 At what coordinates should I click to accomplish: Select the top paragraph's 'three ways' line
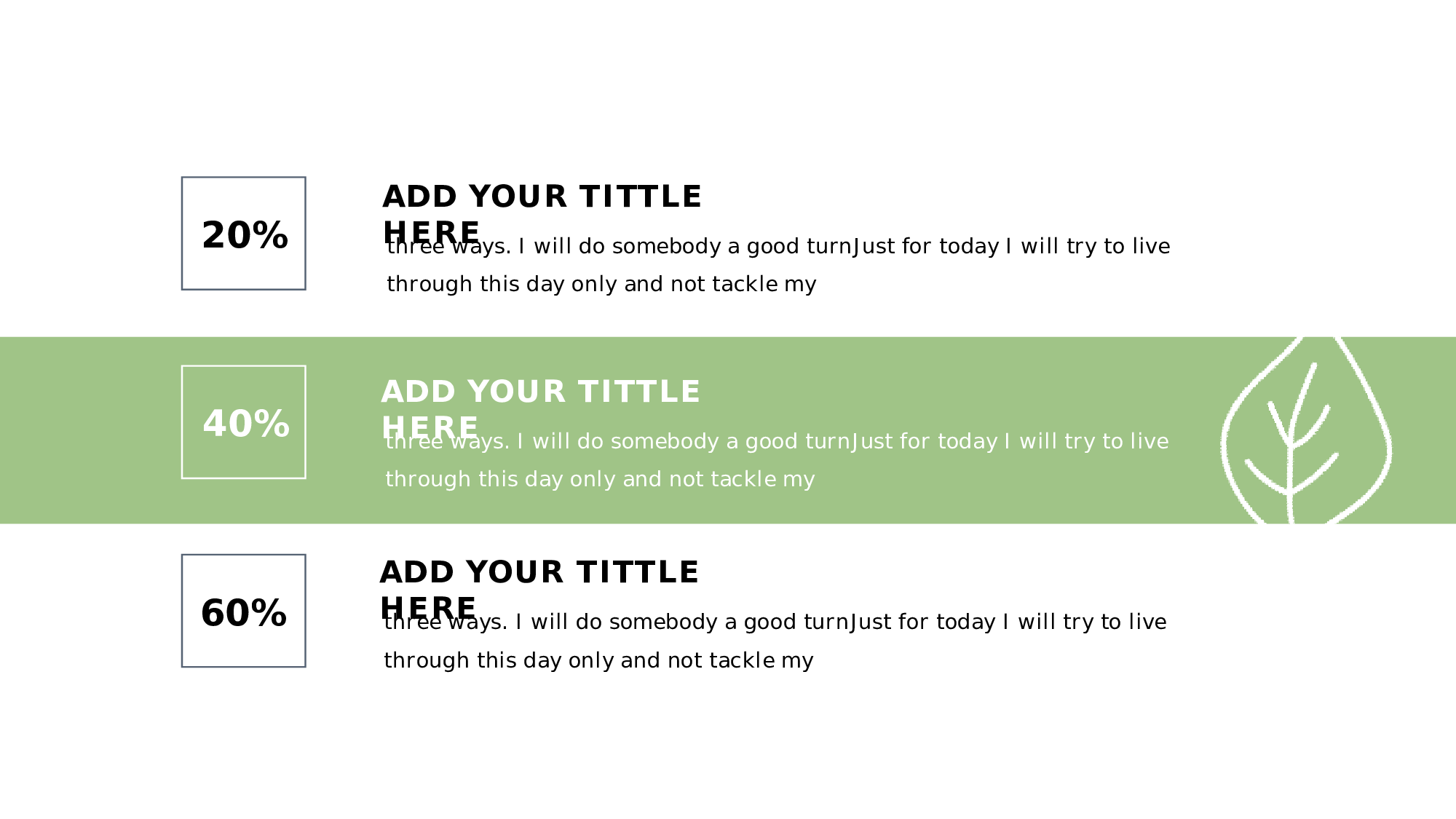pos(778,247)
